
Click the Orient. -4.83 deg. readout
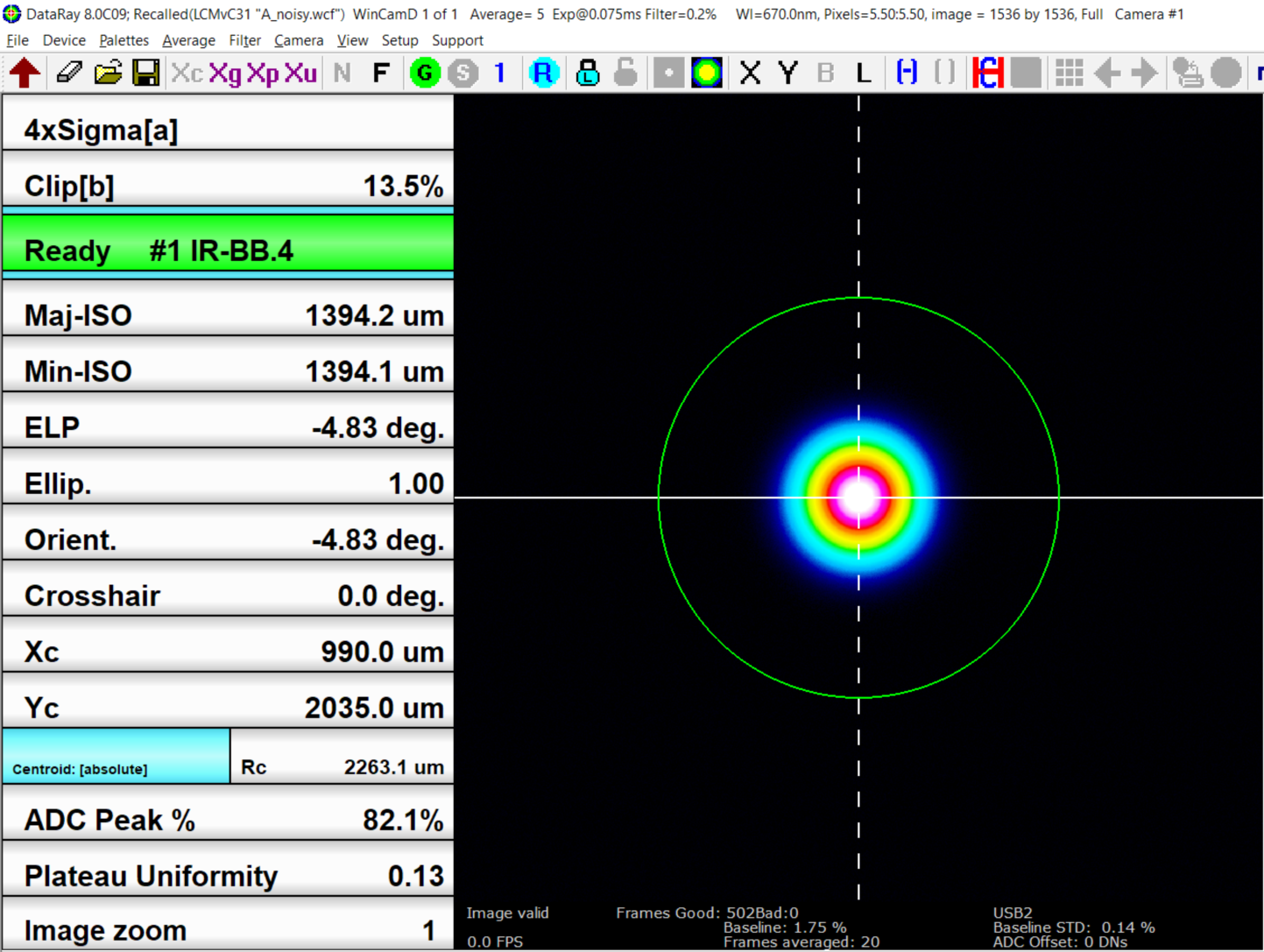(228, 532)
